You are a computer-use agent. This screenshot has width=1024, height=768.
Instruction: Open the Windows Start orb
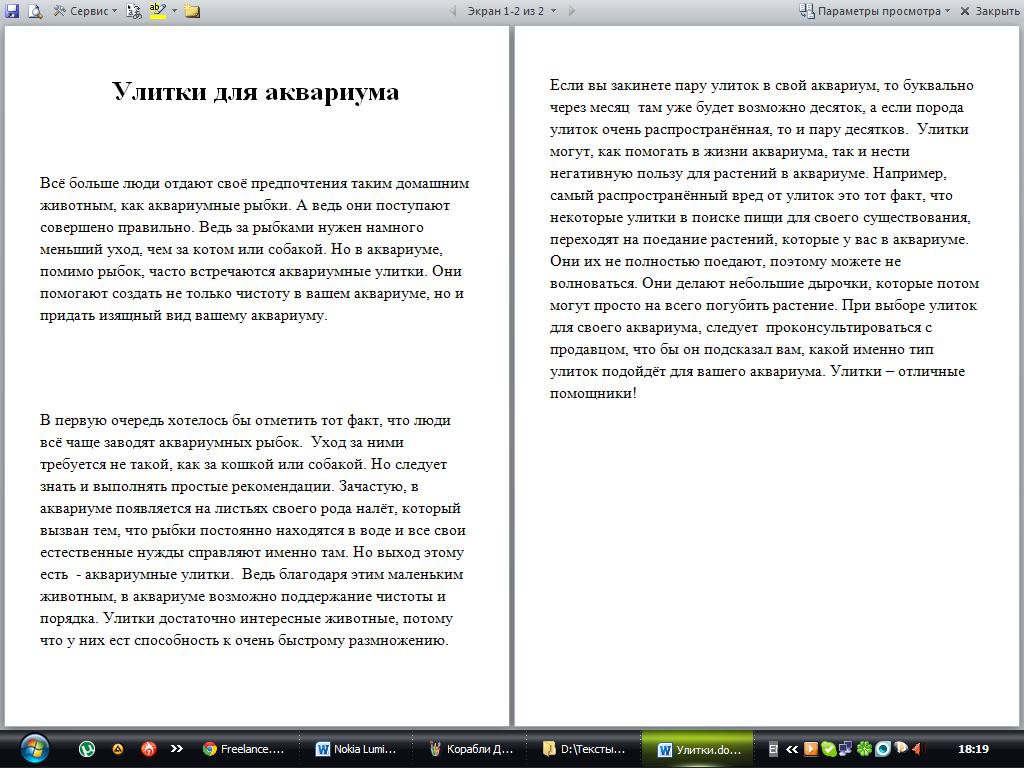34,748
